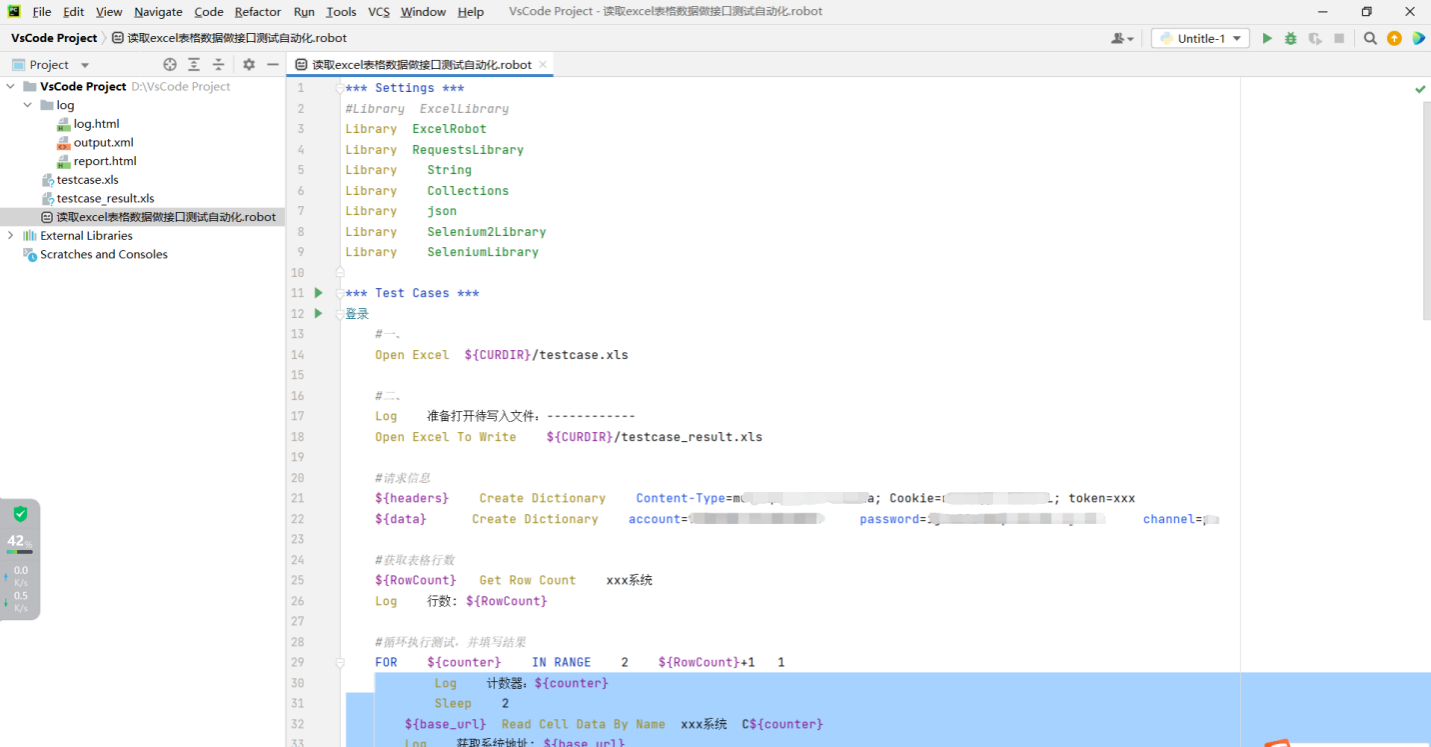Screen dimensions: 1431x747
Task: Open the Code menu
Action: pos(209,12)
